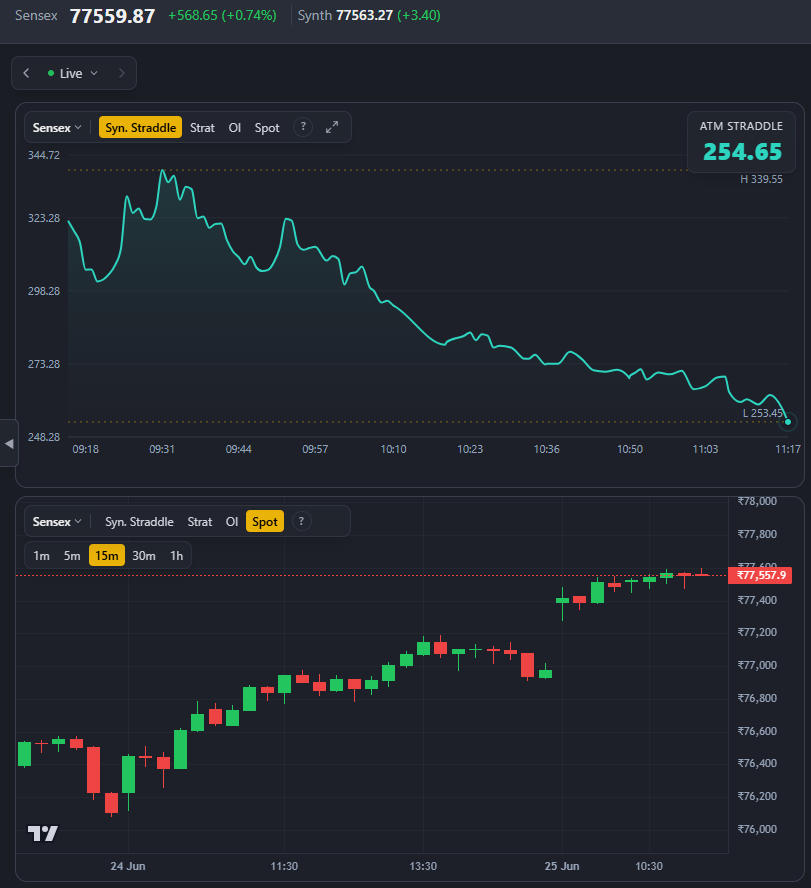Click the latest point dot on straddle line
The height and width of the screenshot is (888, 811).
[x=788, y=422]
